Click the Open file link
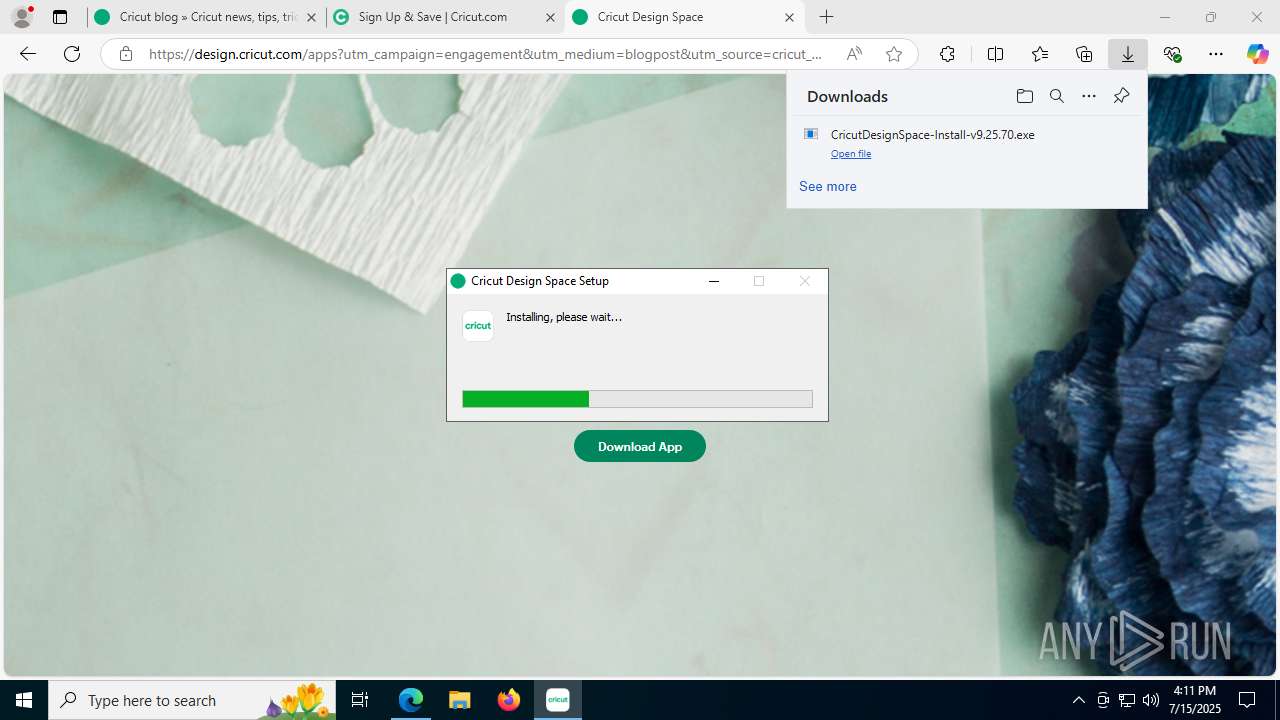1280x720 pixels. (851, 154)
